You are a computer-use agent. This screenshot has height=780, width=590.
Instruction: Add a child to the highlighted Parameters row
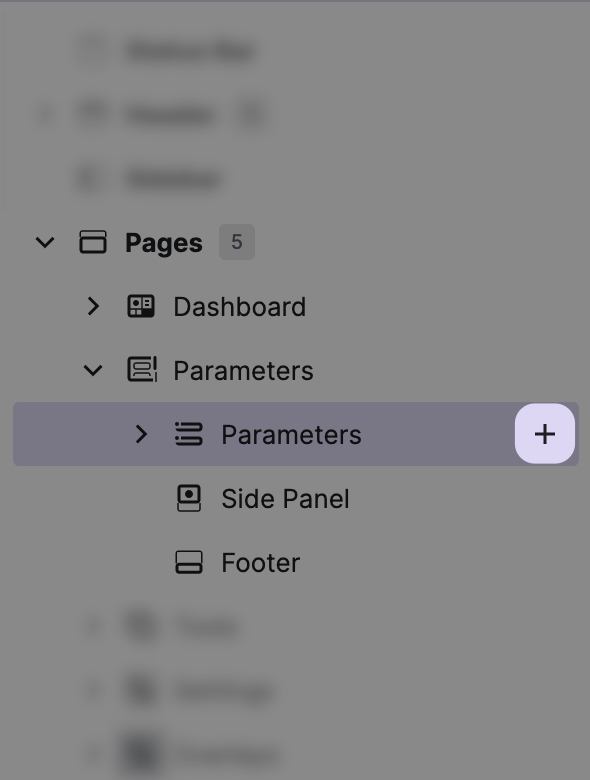click(545, 434)
